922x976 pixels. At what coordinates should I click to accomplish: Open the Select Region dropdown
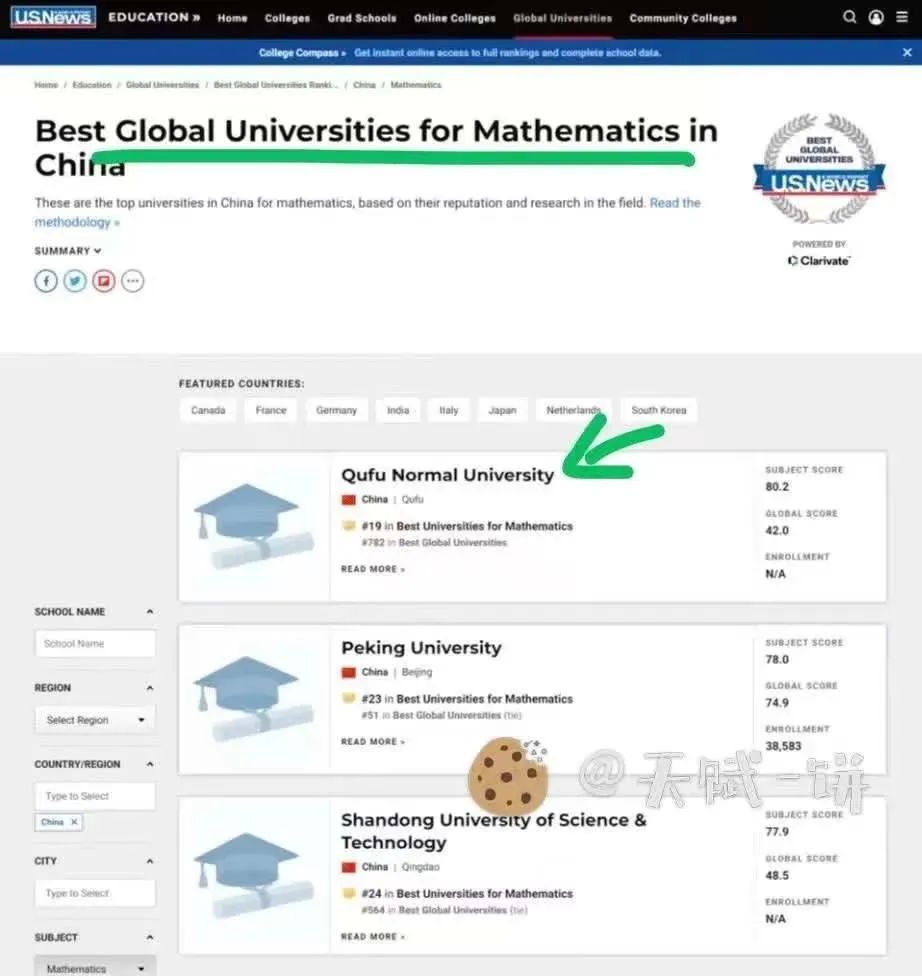click(95, 720)
